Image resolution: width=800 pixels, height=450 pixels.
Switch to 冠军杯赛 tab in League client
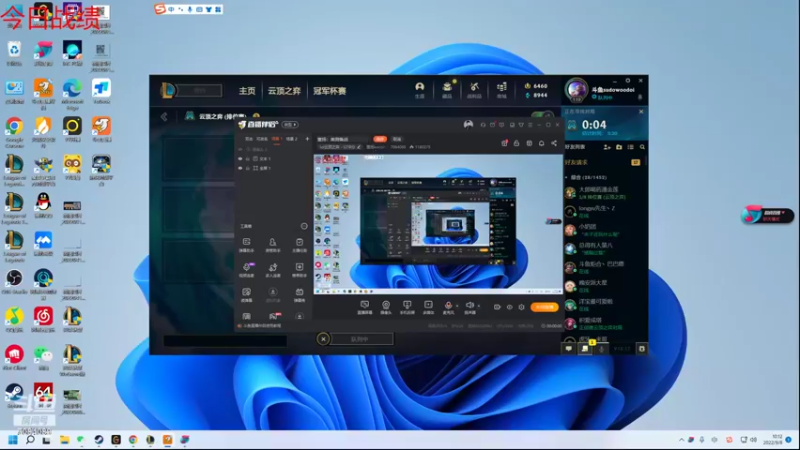tap(330, 91)
